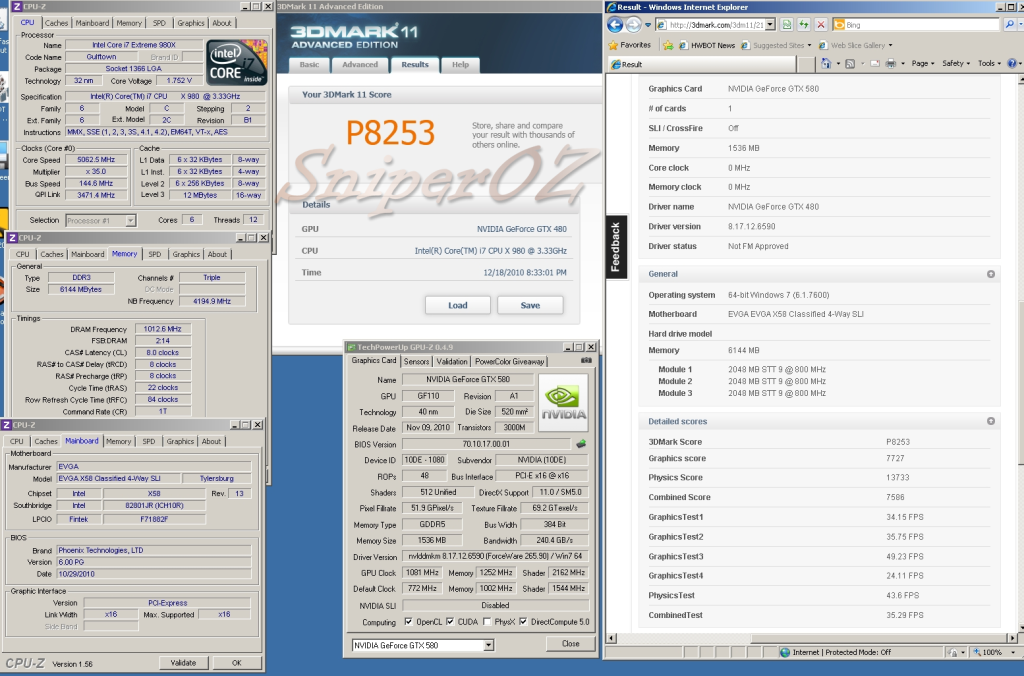Switch to the Sensors tab in GPU-Z
This screenshot has height=676, width=1024.
[x=416, y=361]
